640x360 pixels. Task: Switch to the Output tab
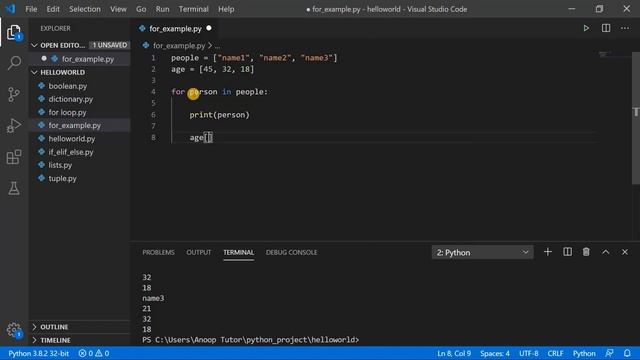point(199,252)
